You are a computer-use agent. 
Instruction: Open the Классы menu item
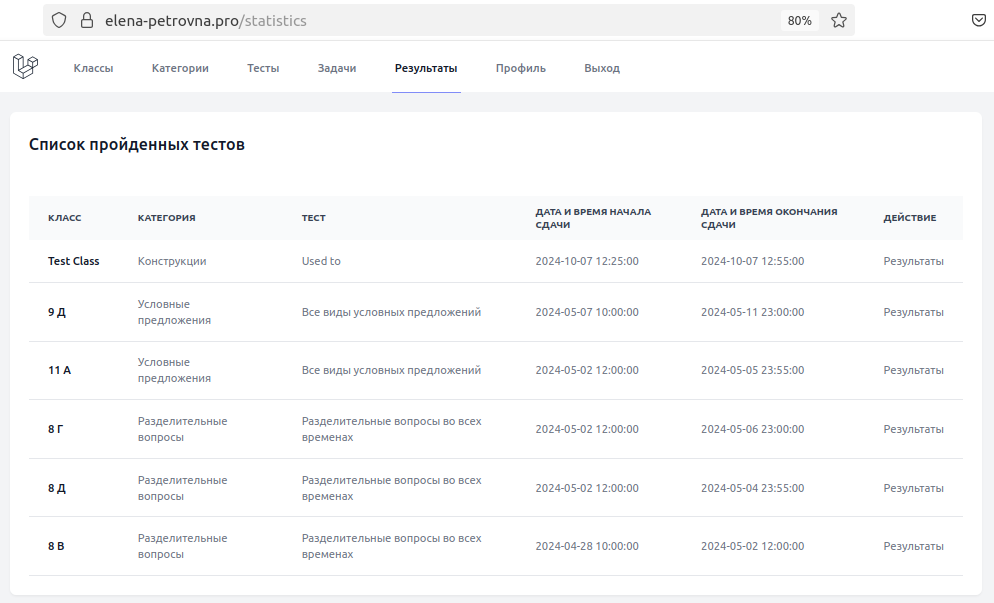(93, 68)
